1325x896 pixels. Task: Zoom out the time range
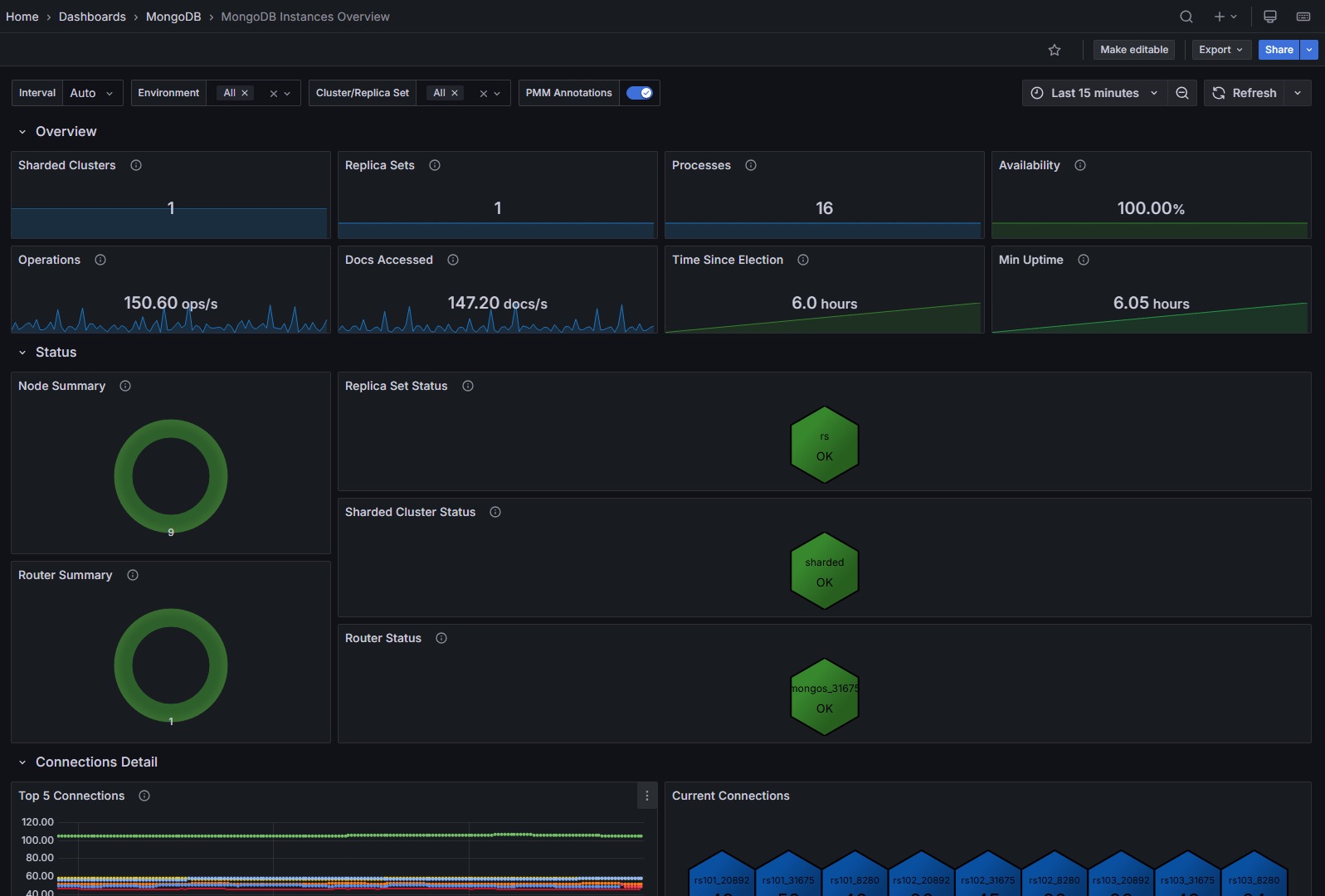pyautogui.click(x=1182, y=93)
